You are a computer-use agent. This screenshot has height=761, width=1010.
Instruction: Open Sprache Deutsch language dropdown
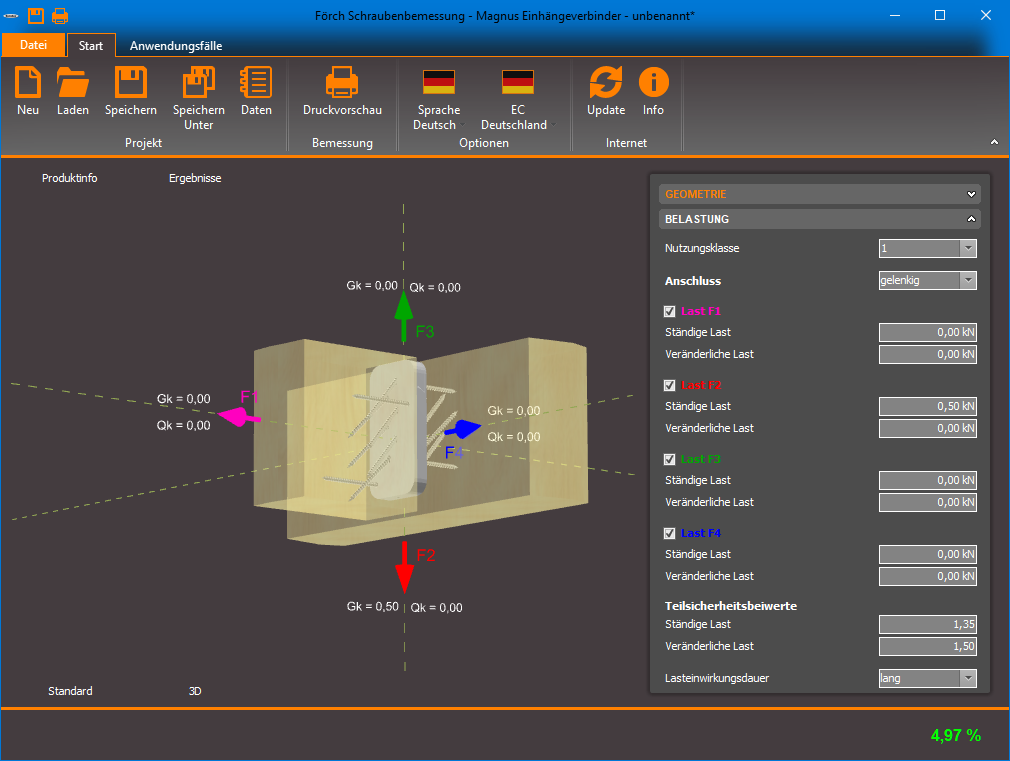pos(439,98)
